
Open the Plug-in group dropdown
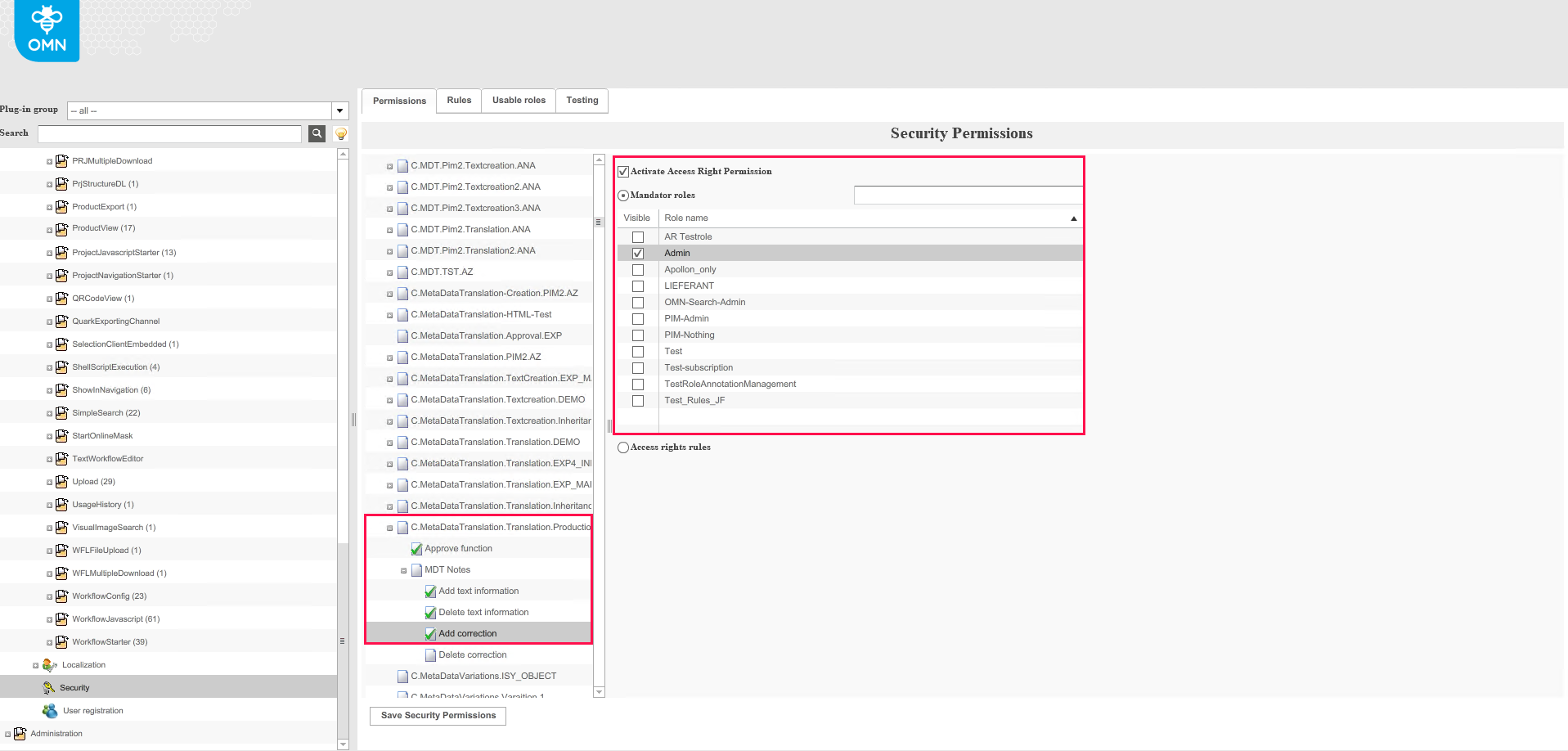click(x=339, y=110)
